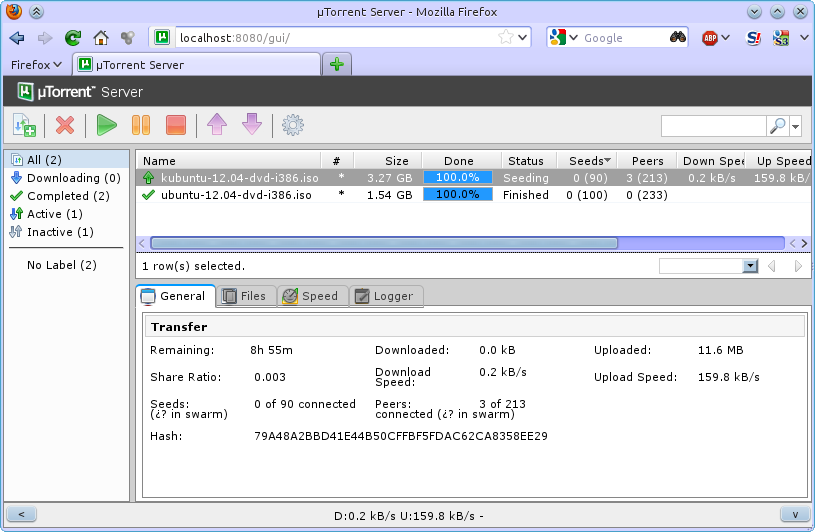Move torrent down the queue

click(x=252, y=125)
